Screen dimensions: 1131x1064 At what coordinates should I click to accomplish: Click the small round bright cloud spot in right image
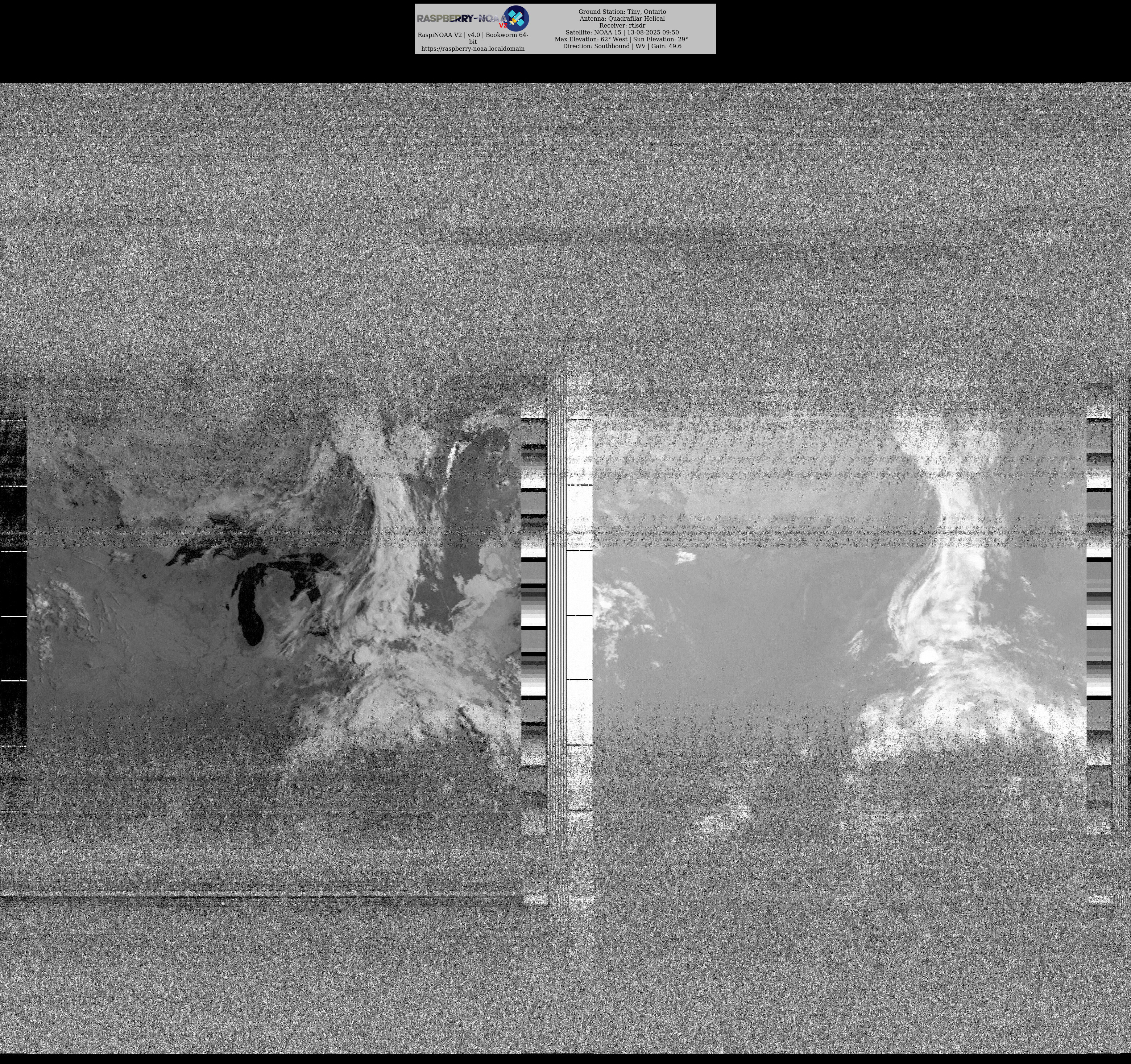[927, 656]
